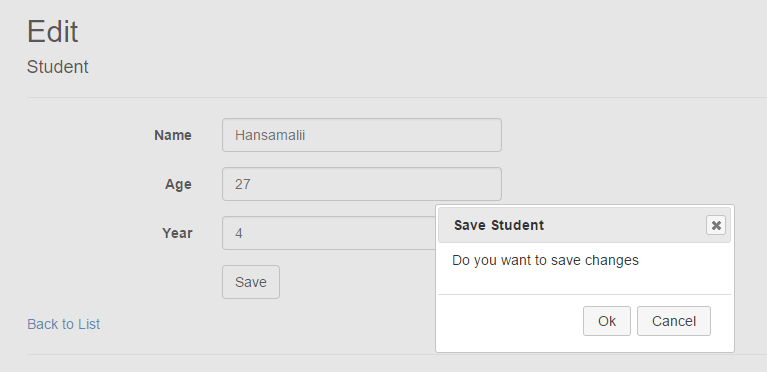Select the Age input showing 27
This screenshot has width=767, height=372.
point(362,184)
